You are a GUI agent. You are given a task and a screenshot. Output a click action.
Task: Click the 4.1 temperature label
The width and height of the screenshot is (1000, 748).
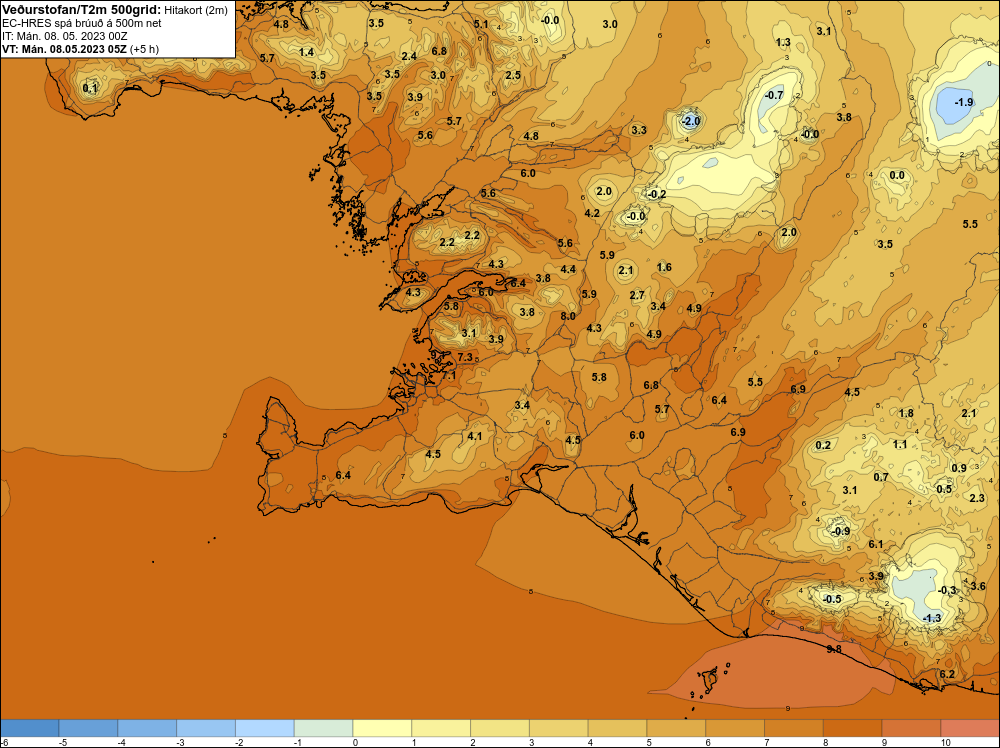[474, 436]
